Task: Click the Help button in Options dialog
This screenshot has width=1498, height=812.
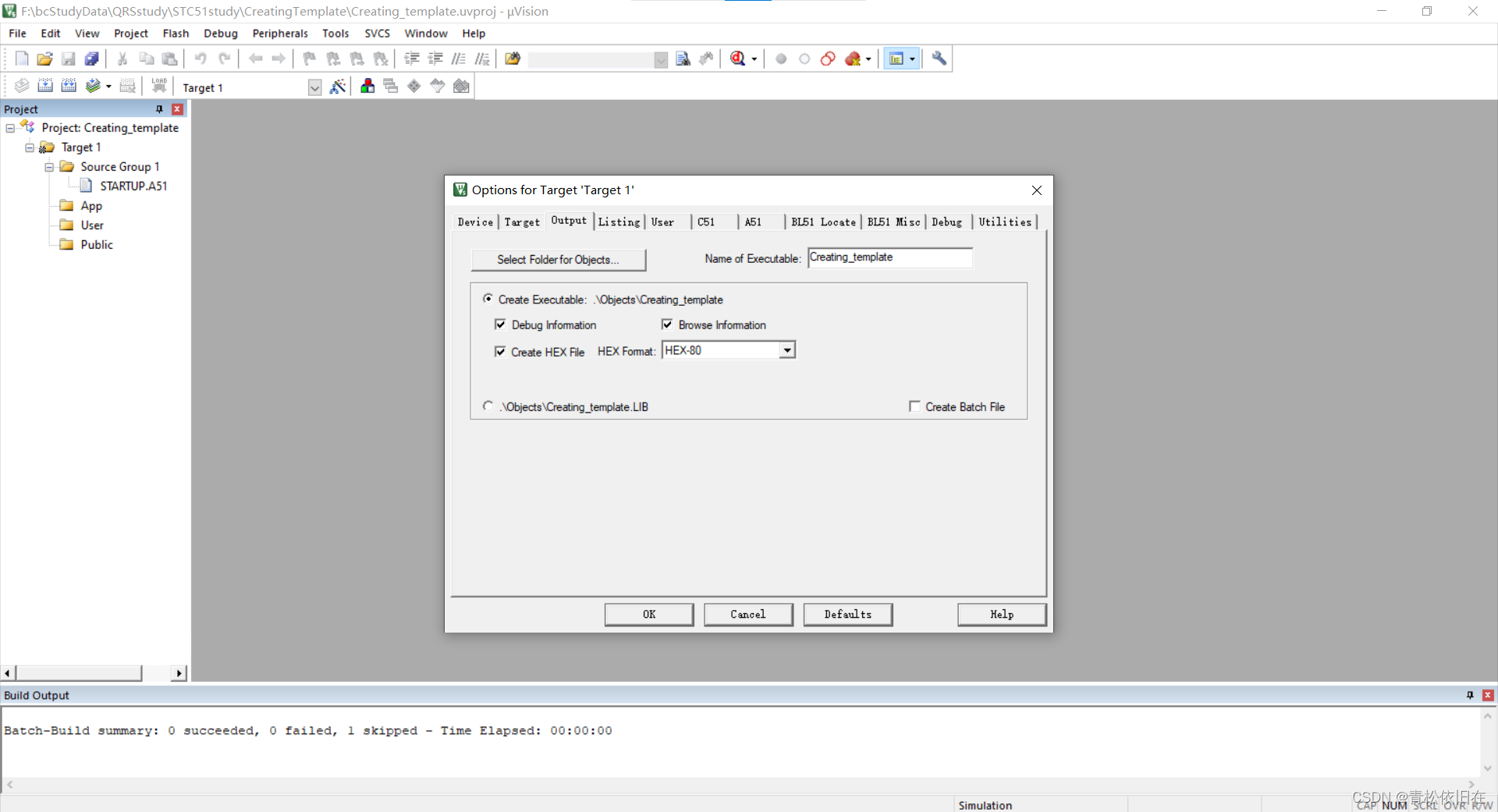Action: (x=1002, y=615)
